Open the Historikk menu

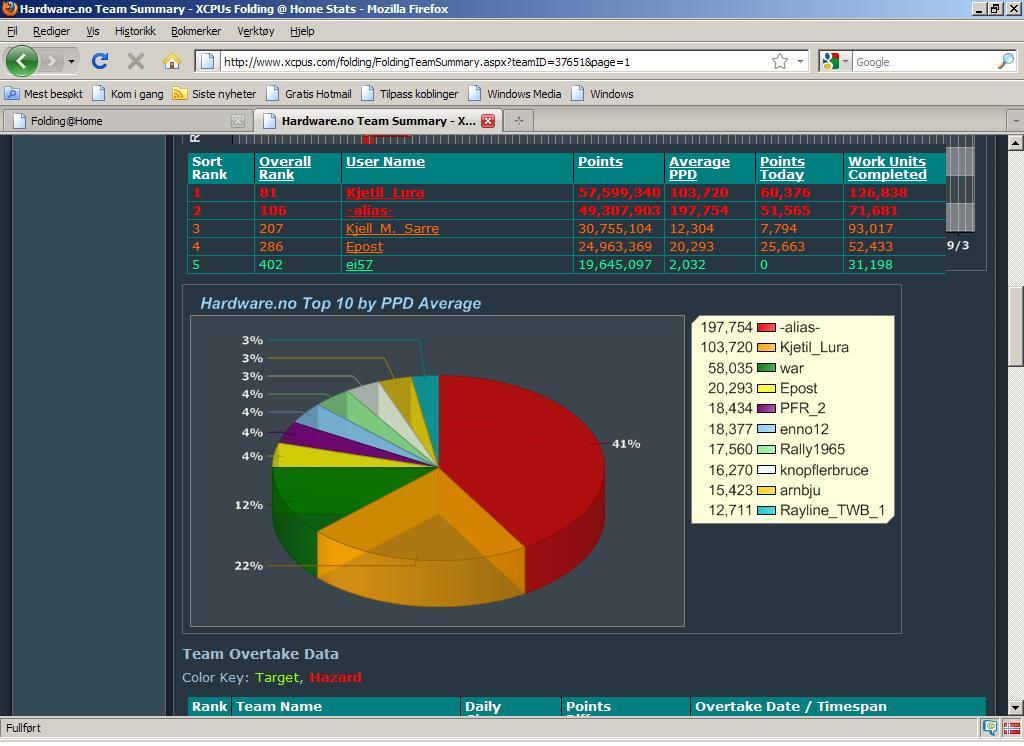(135, 31)
